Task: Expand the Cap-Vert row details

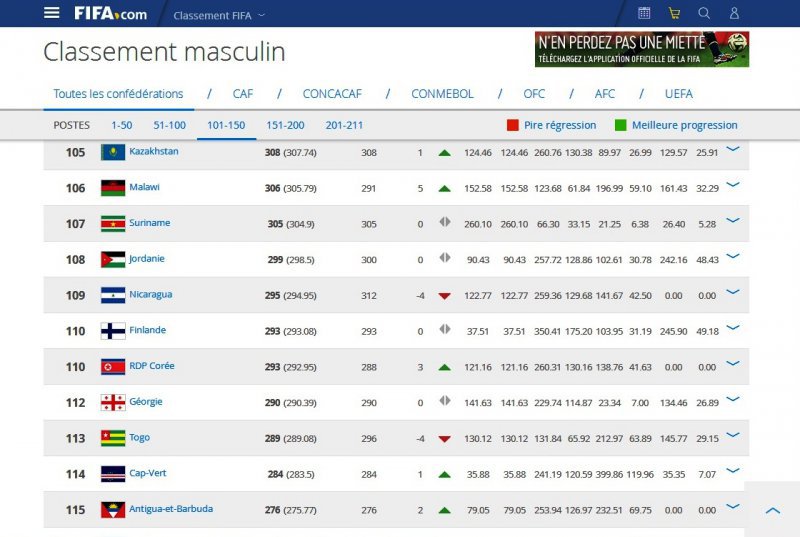Action: point(733,471)
